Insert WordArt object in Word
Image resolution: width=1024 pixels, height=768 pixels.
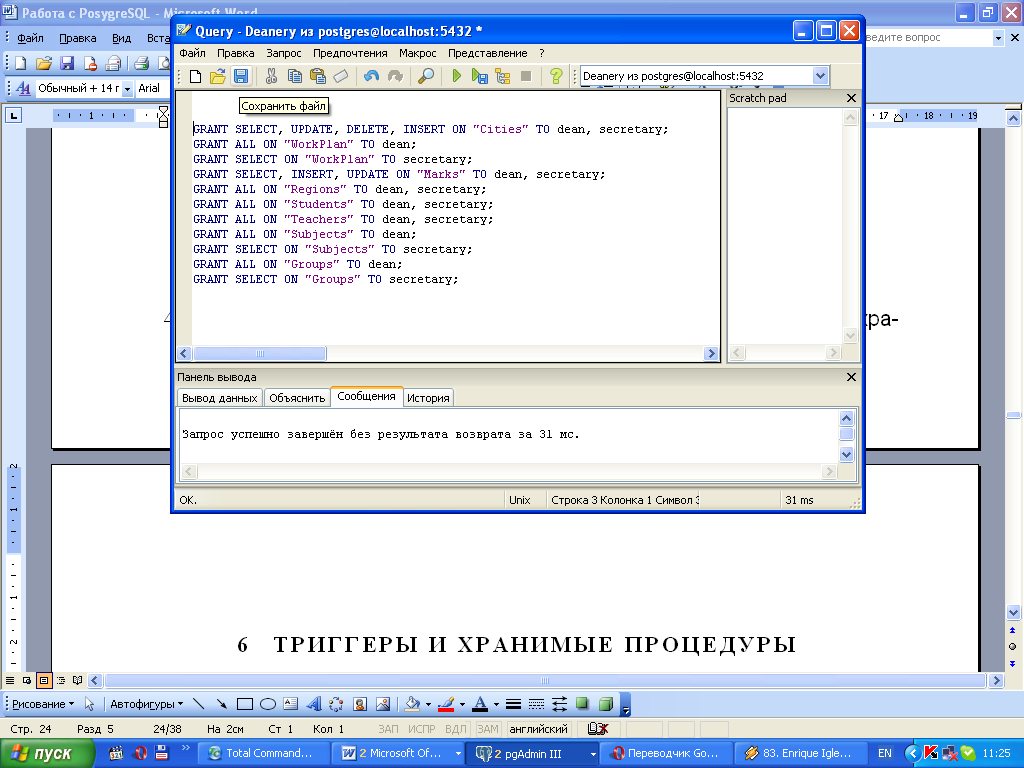click(x=313, y=704)
